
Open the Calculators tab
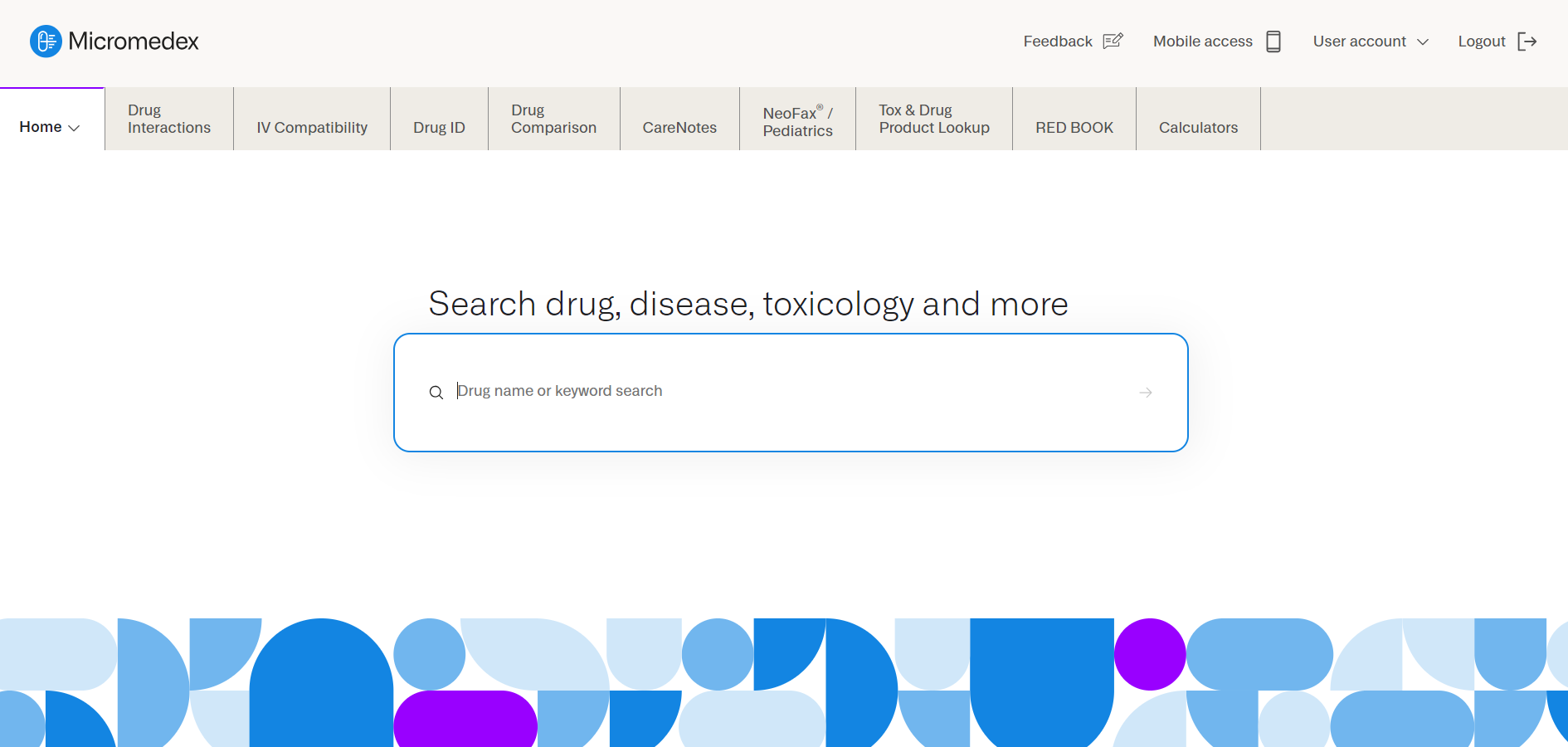1198,128
